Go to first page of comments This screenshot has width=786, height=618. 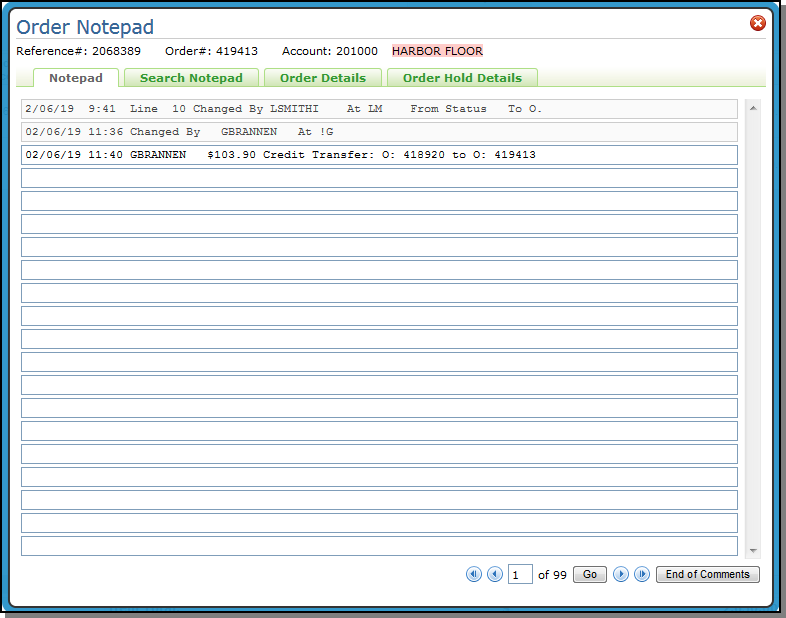coord(474,574)
